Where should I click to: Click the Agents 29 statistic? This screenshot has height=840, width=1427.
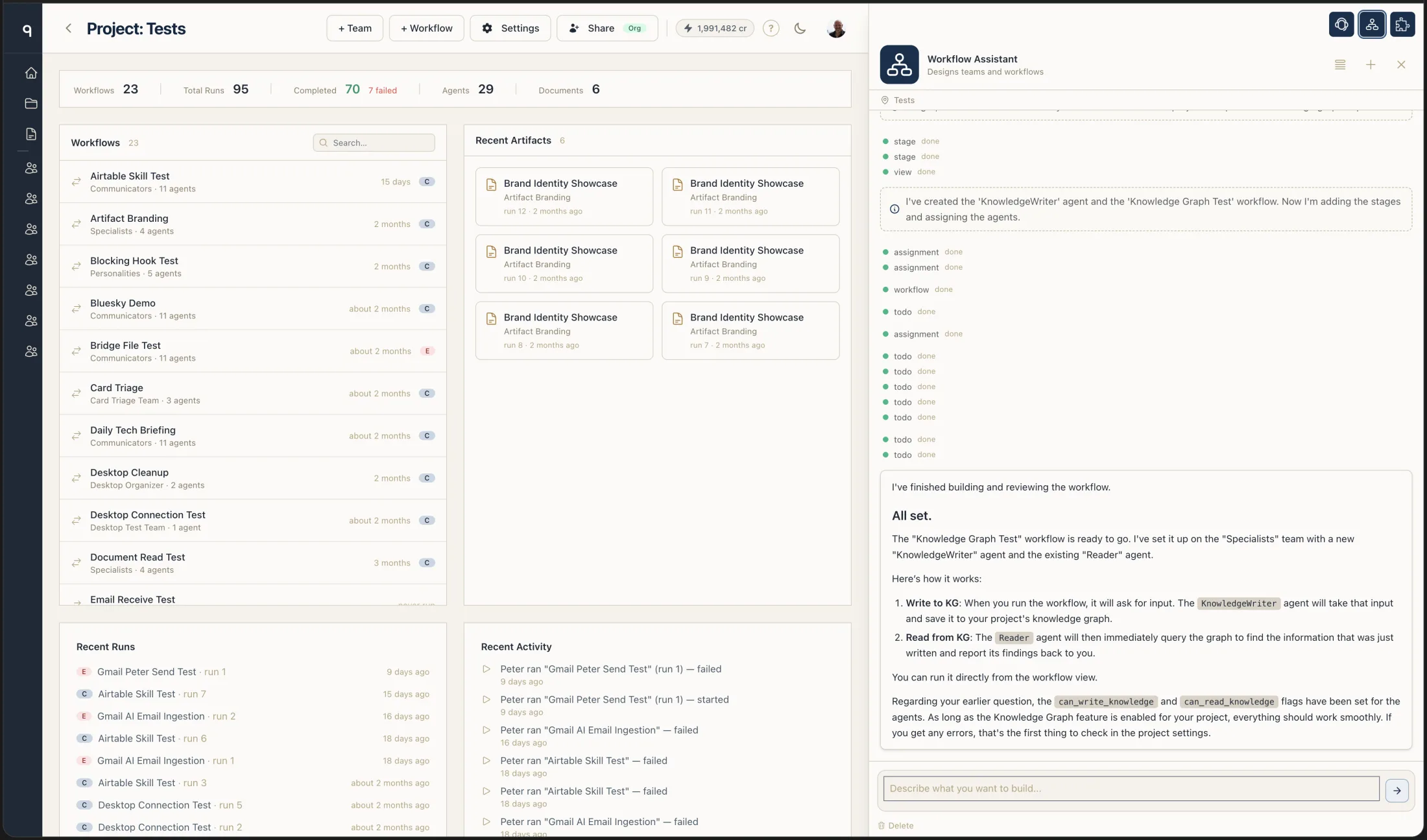[x=468, y=90]
